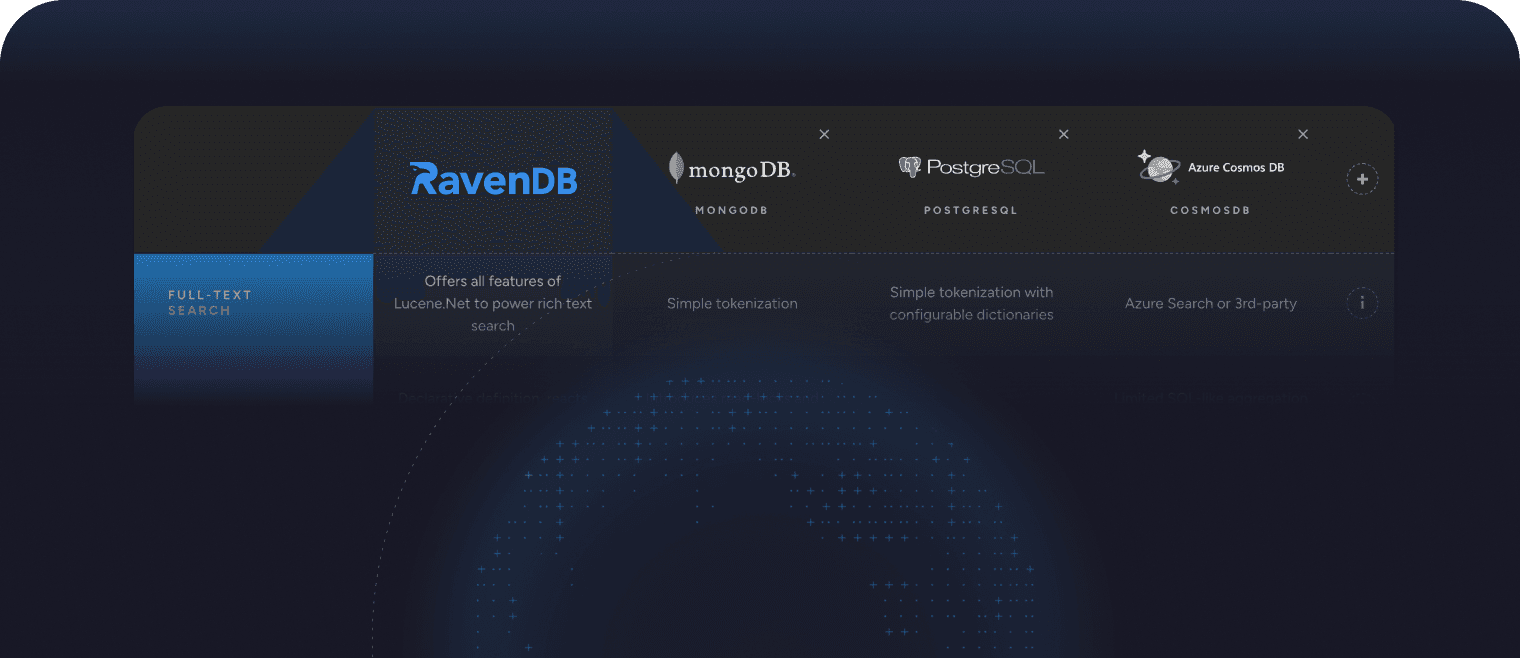
Task: Click 'Simple tokenization with configurable dictionaries' cell
Action: (x=971, y=303)
